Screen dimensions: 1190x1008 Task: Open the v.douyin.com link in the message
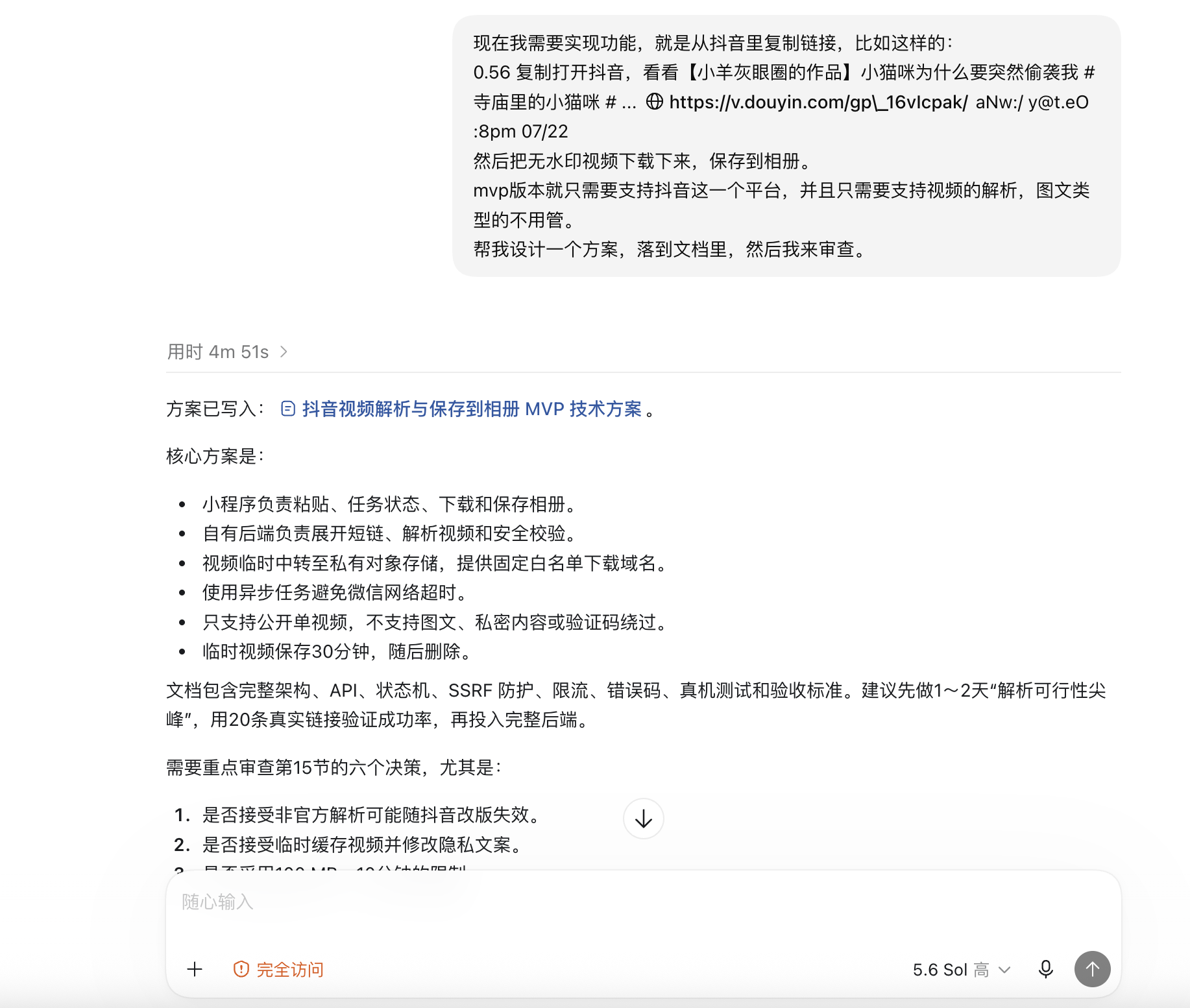click(818, 102)
